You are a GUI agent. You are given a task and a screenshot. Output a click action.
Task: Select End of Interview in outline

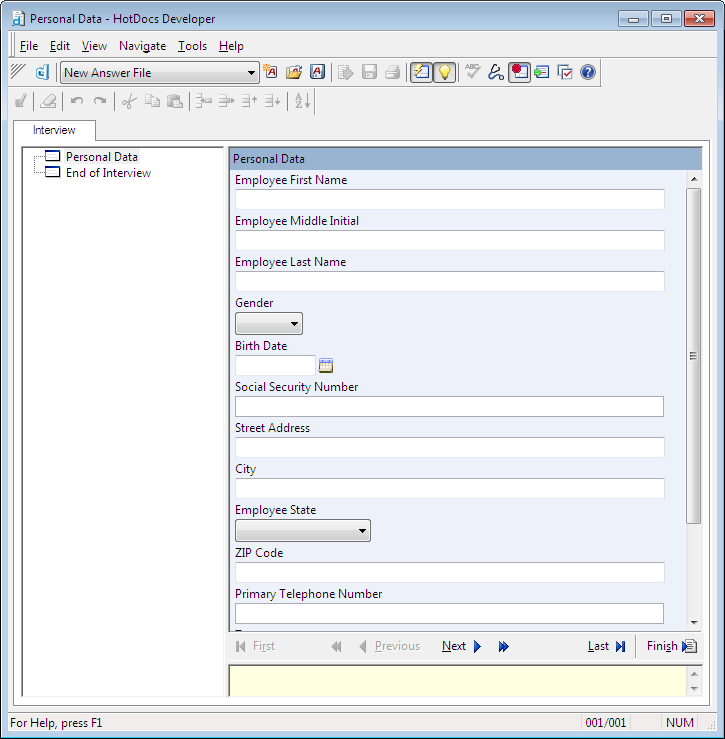(x=108, y=172)
